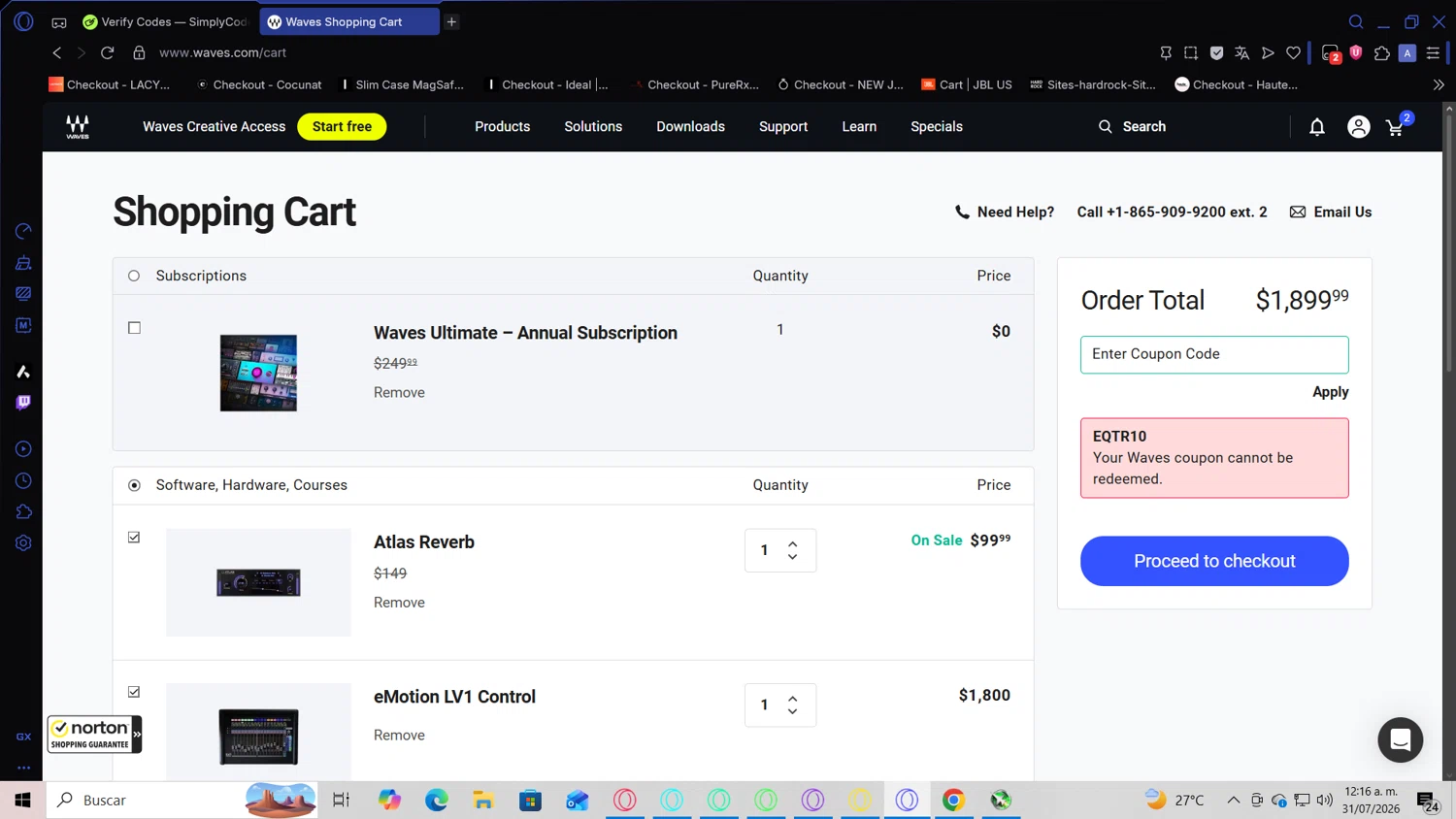This screenshot has height=819, width=1456.
Task: Open Twitch in the Opera sidebar
Action: click(x=23, y=402)
